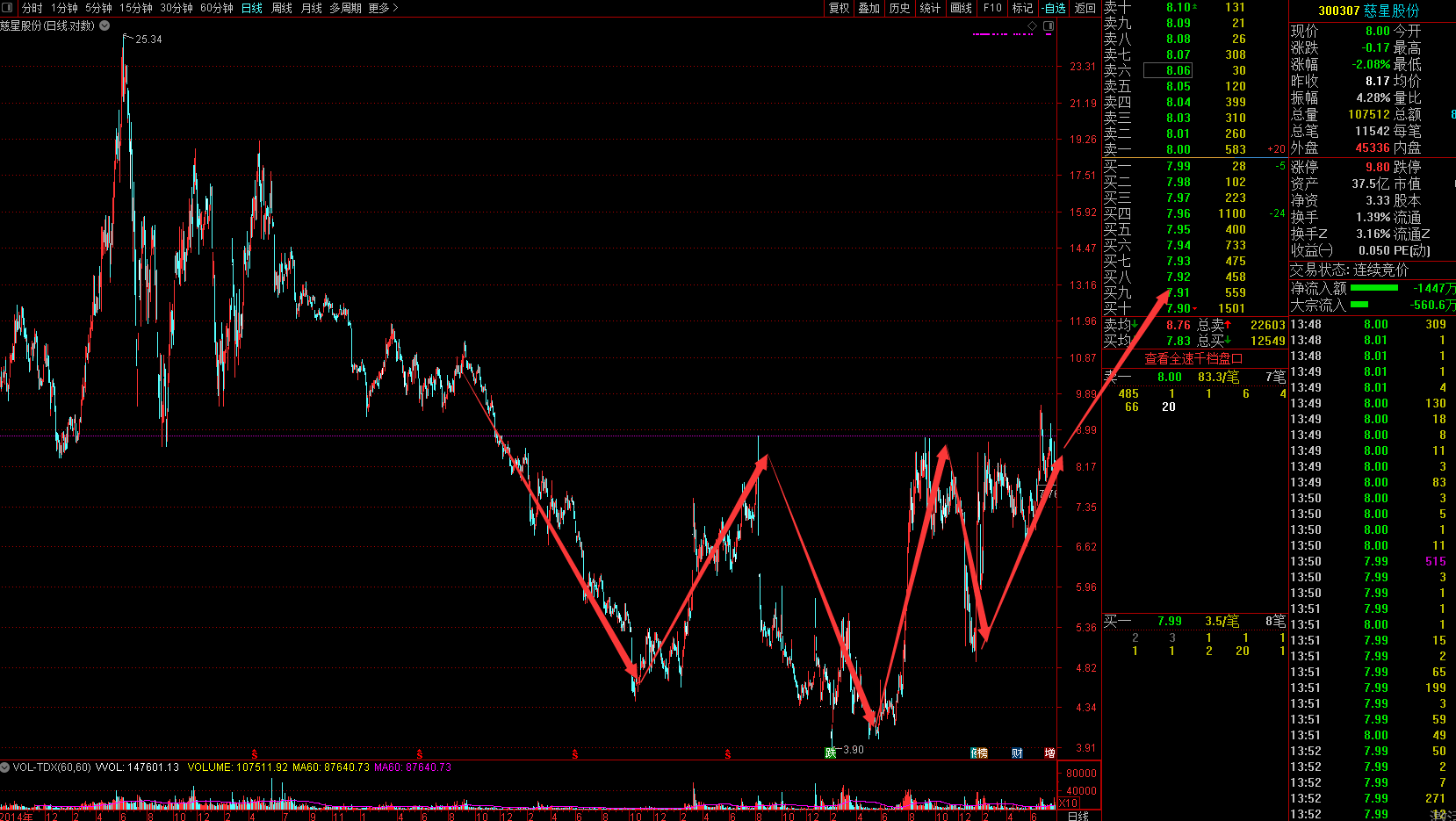Image resolution: width=1456 pixels, height=821 pixels.
Task: Select the 60分钟 period tab
Action: (x=216, y=8)
